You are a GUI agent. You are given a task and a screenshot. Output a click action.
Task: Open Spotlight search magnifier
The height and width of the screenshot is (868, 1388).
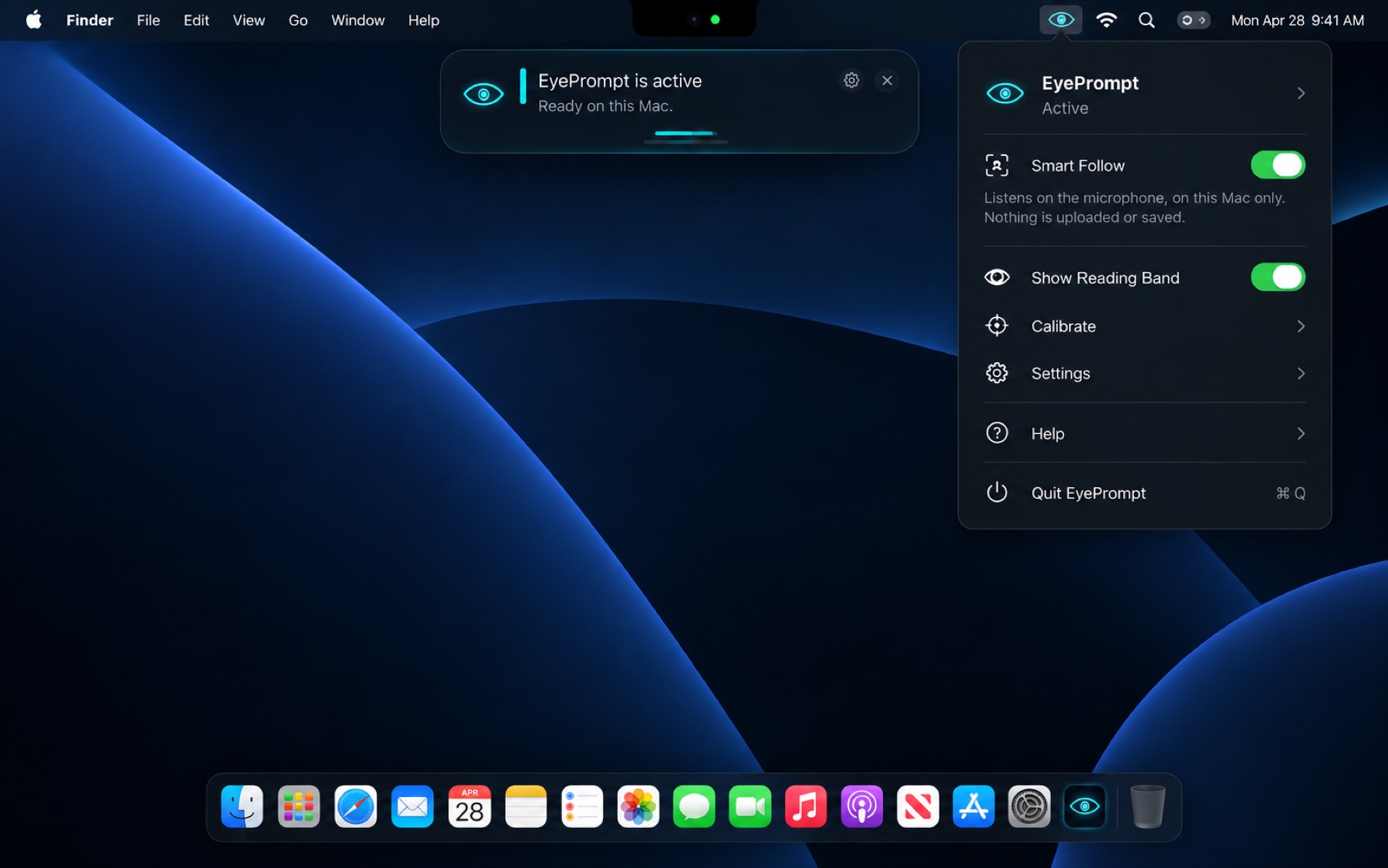[1147, 20]
